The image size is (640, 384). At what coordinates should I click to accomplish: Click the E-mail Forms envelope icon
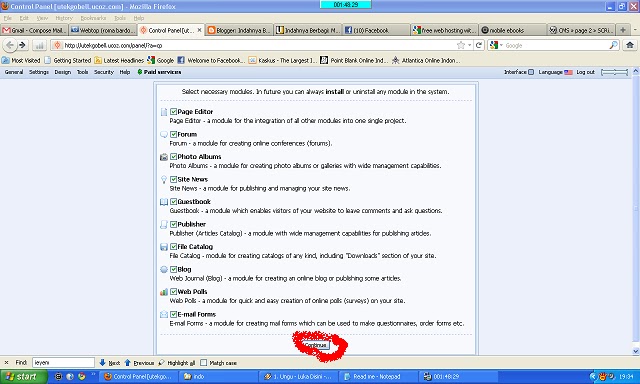[164, 314]
